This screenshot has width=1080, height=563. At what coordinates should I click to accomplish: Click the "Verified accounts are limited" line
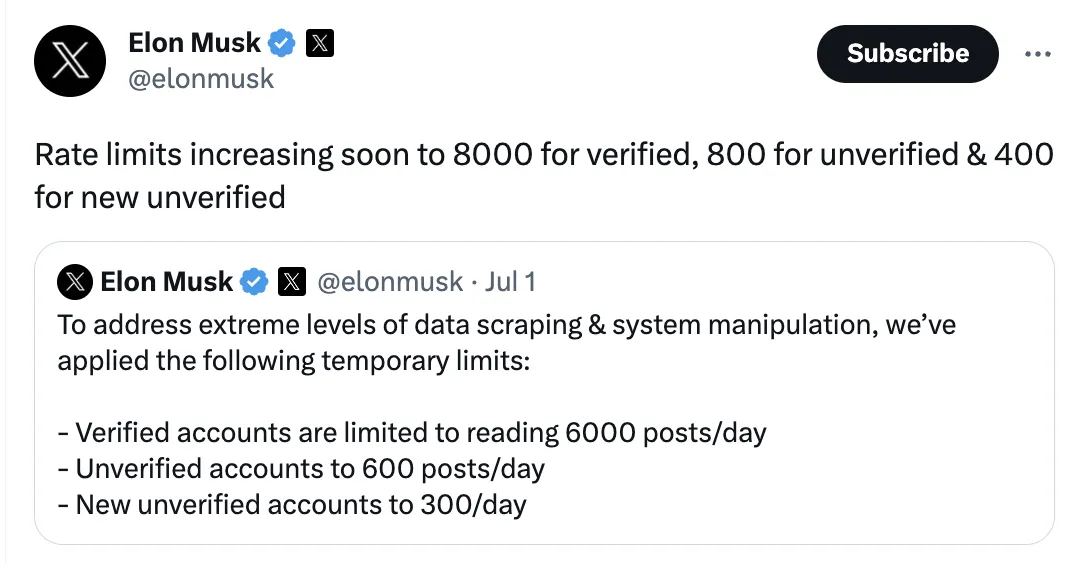click(x=412, y=433)
